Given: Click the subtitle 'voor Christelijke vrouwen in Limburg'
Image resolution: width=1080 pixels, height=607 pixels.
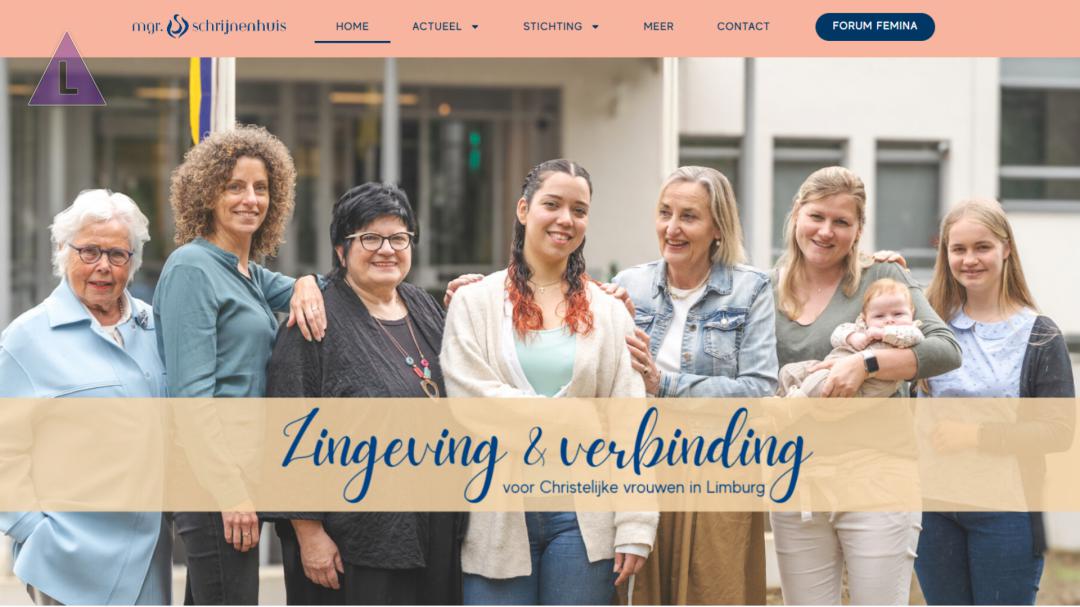Looking at the screenshot, I should 634,488.
